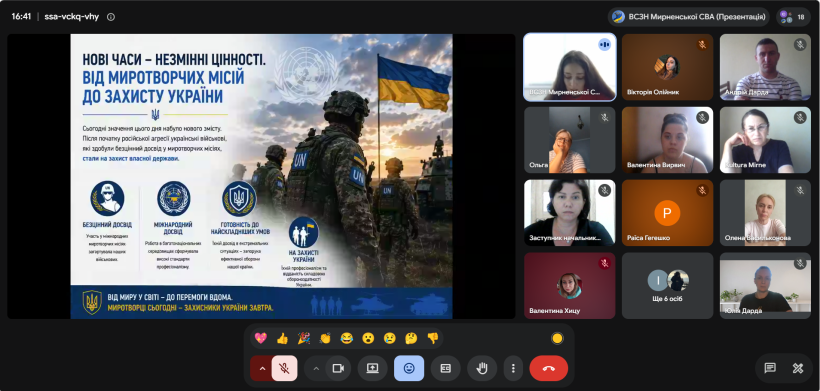Select Олена Васильконова video tile
This screenshot has width=820, height=391.
pos(765,213)
